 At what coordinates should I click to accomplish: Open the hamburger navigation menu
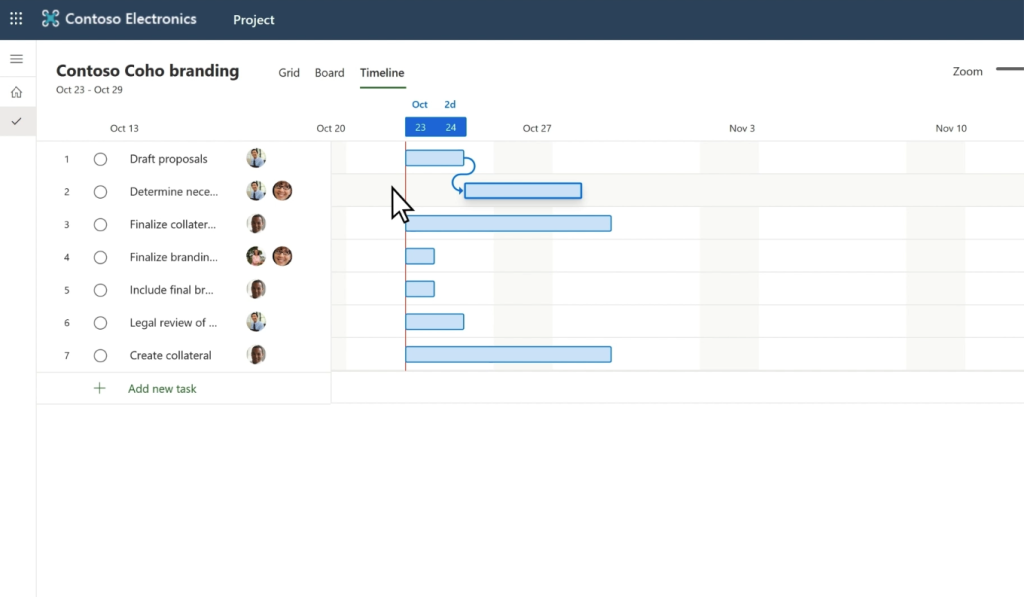tap(17, 58)
